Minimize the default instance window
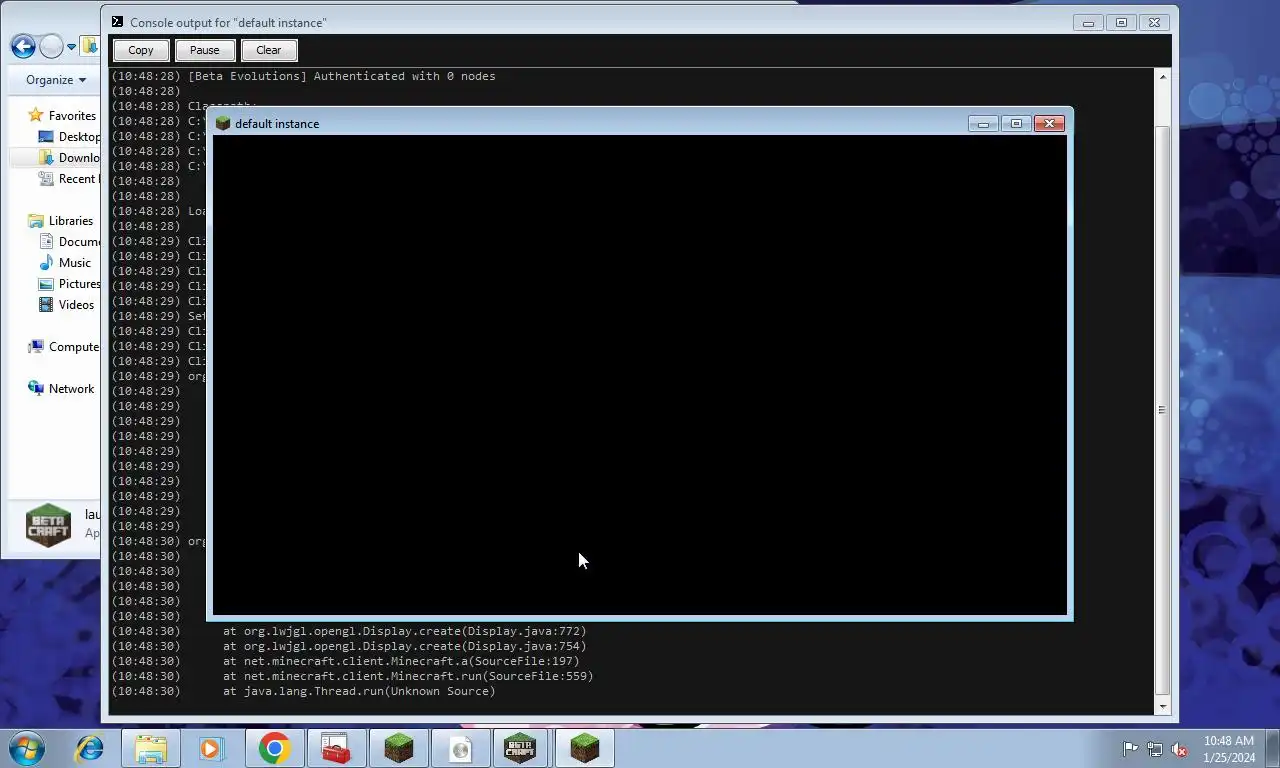 pyautogui.click(x=983, y=123)
